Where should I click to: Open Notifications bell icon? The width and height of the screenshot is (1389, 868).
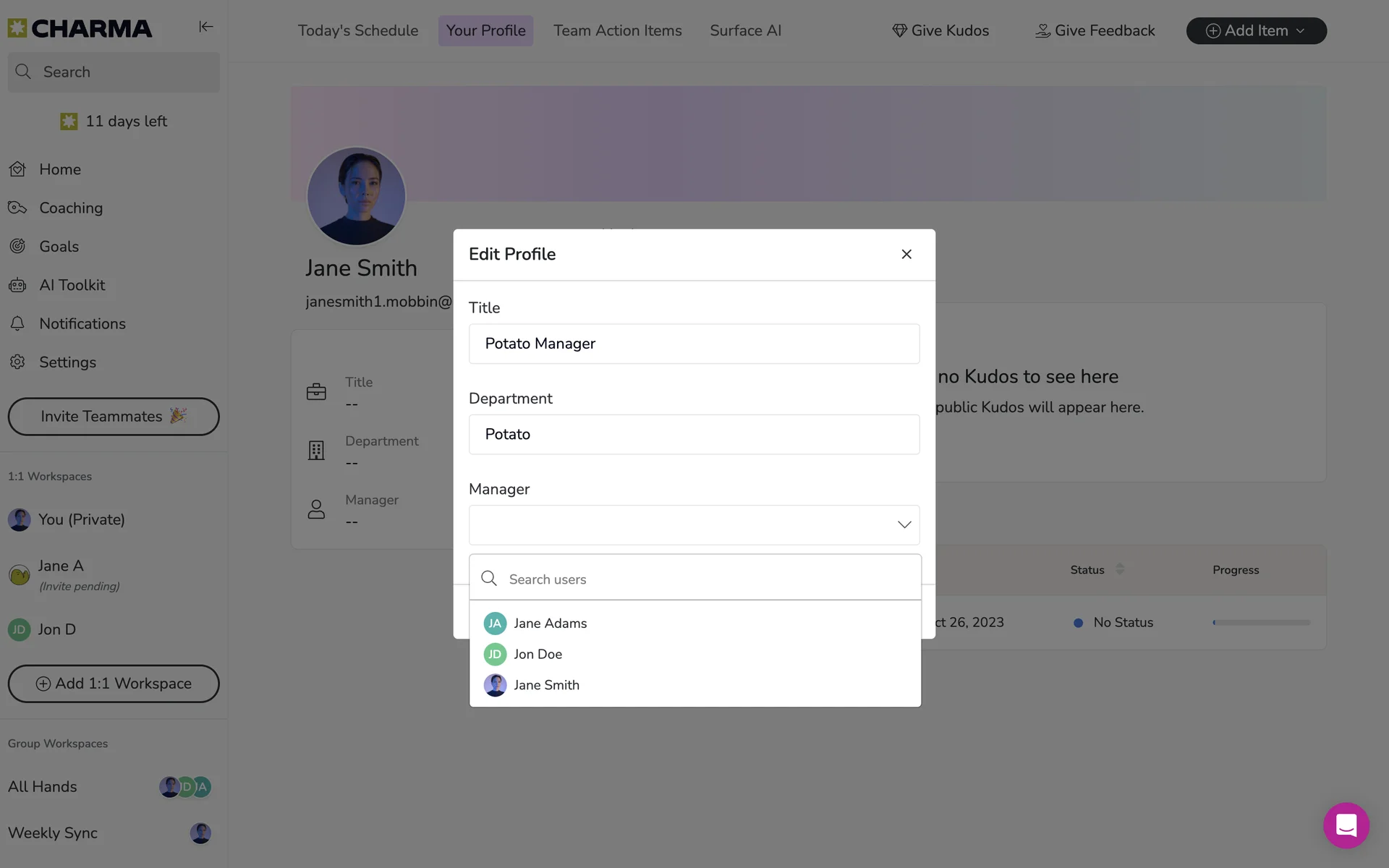point(17,323)
